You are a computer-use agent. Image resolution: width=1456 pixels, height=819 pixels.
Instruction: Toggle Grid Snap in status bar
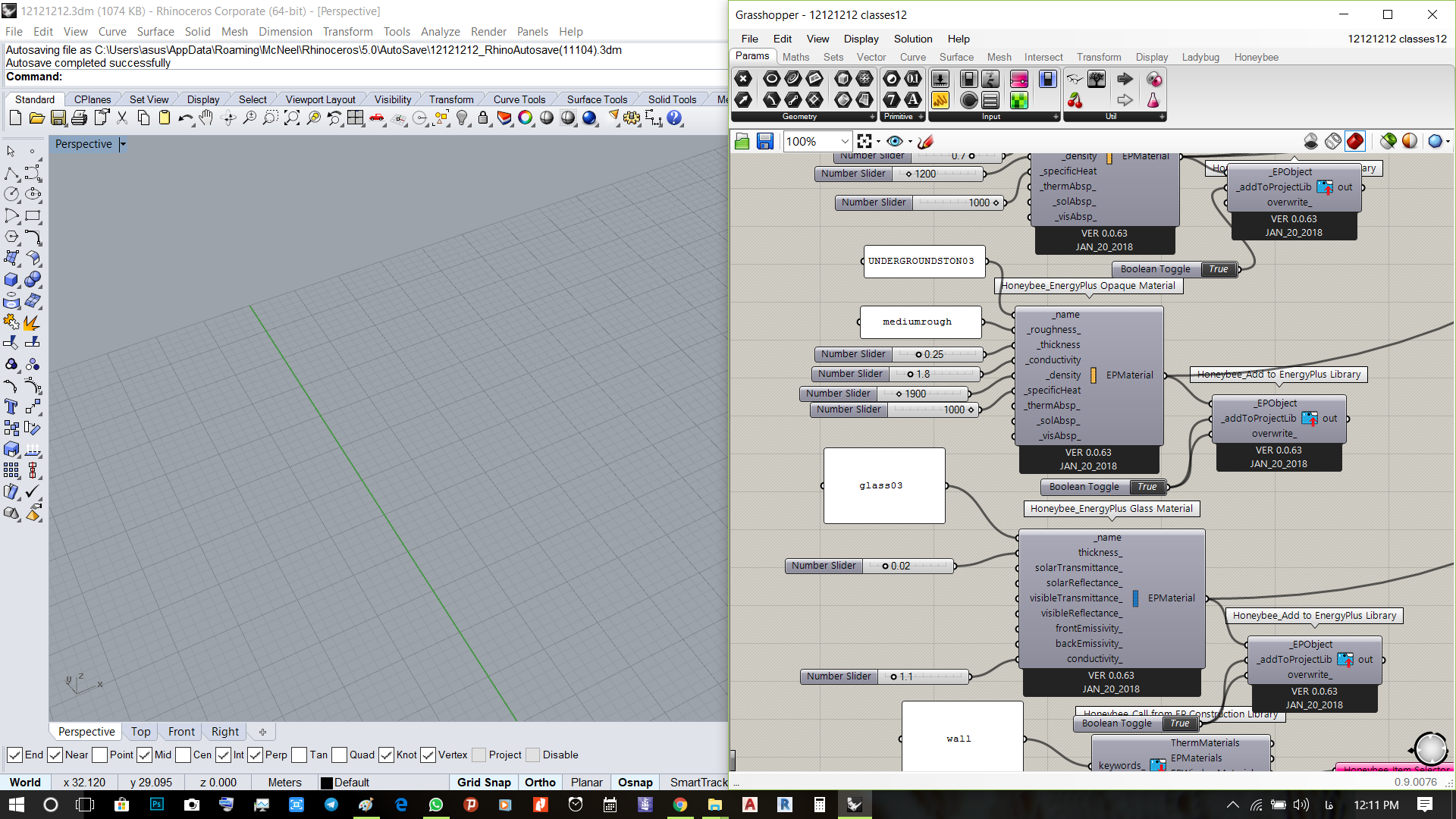[x=484, y=783]
